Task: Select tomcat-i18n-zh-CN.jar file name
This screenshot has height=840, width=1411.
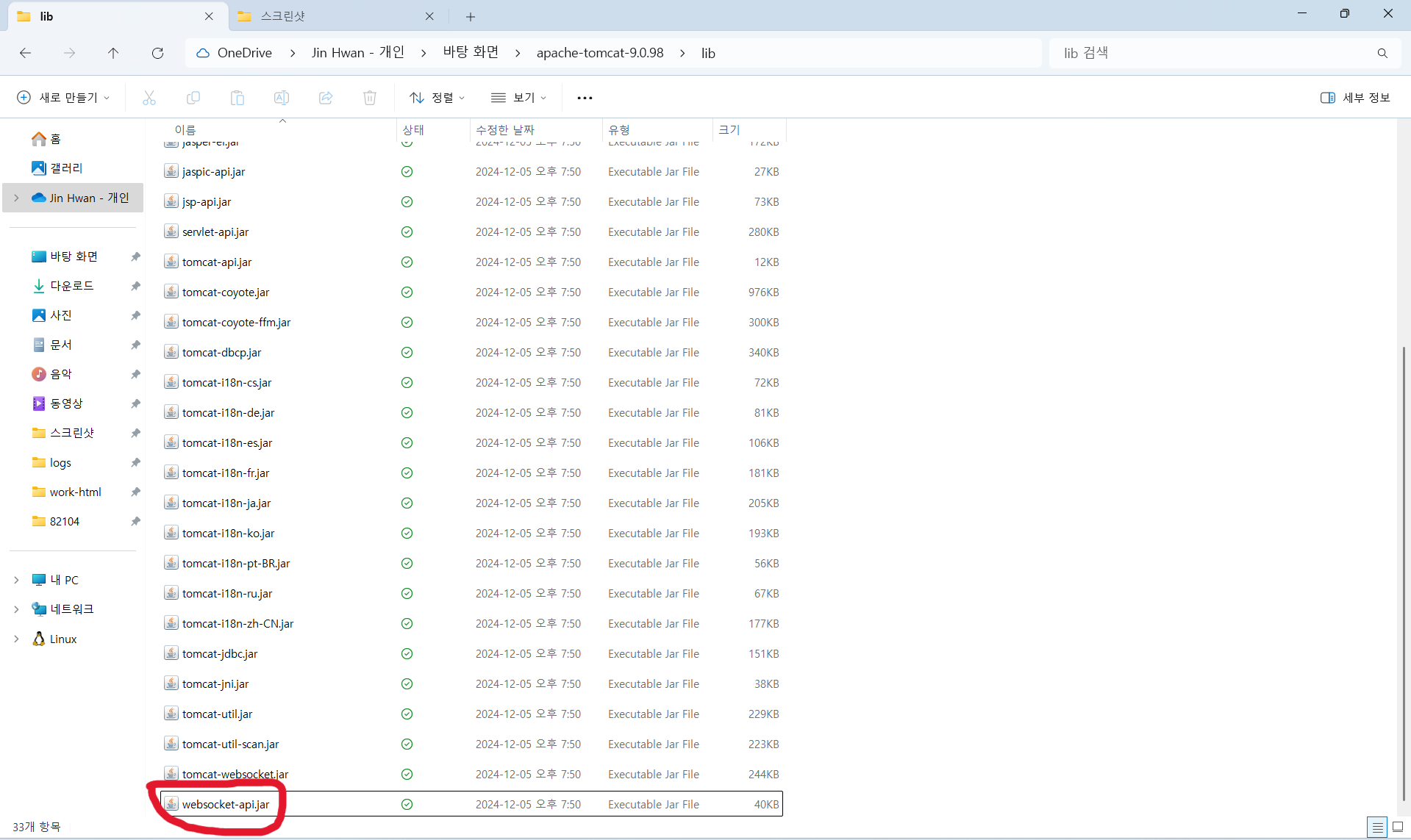Action: point(237,623)
